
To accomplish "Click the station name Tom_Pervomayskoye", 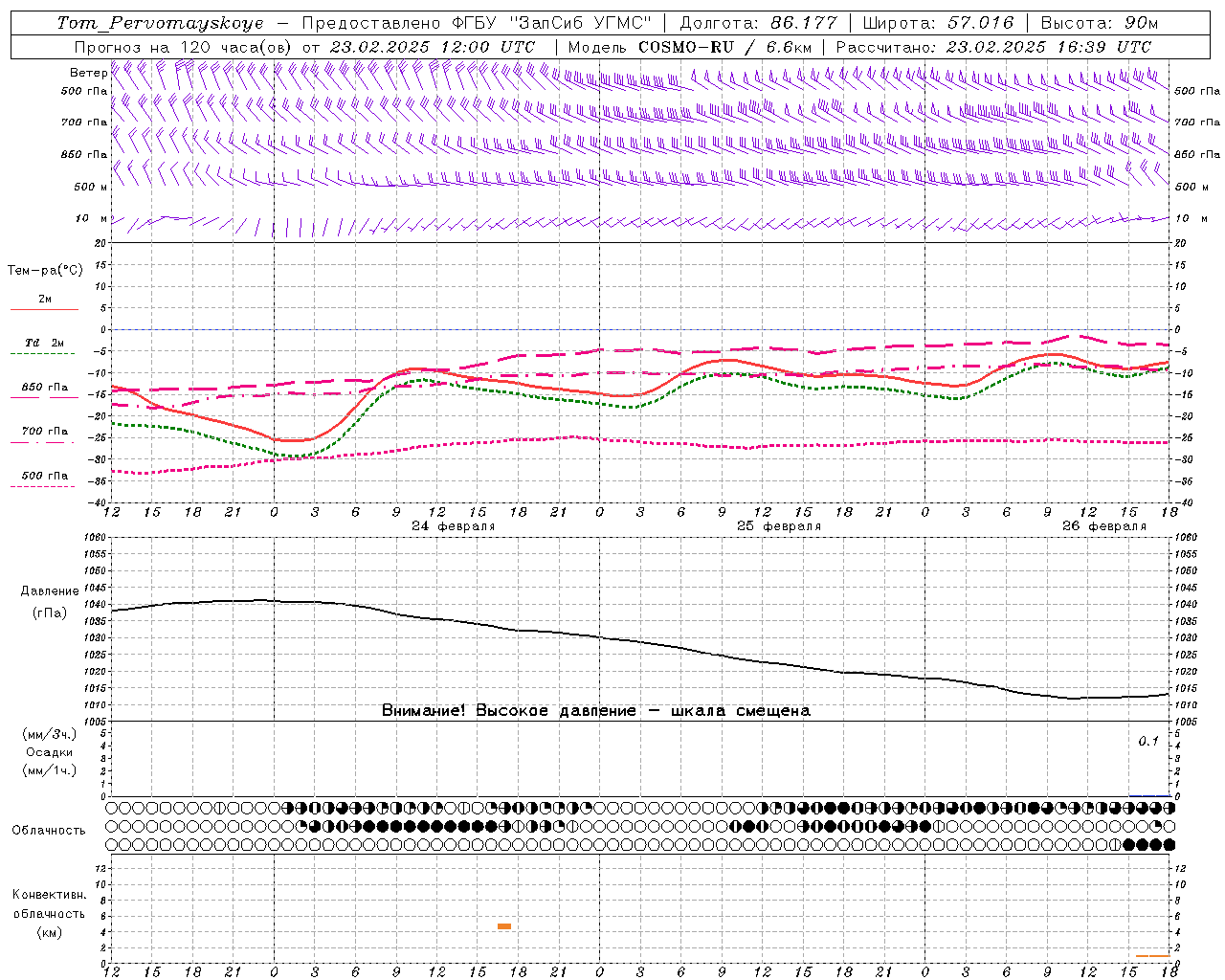I will point(160,23).
